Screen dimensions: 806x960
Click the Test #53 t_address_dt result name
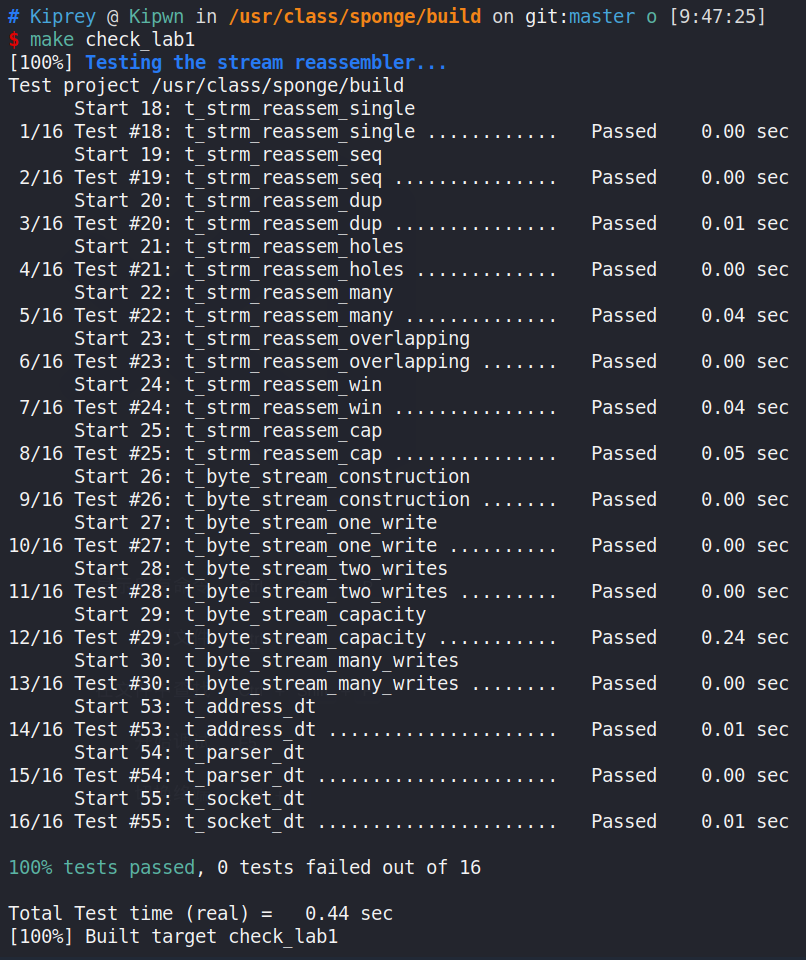coord(250,729)
